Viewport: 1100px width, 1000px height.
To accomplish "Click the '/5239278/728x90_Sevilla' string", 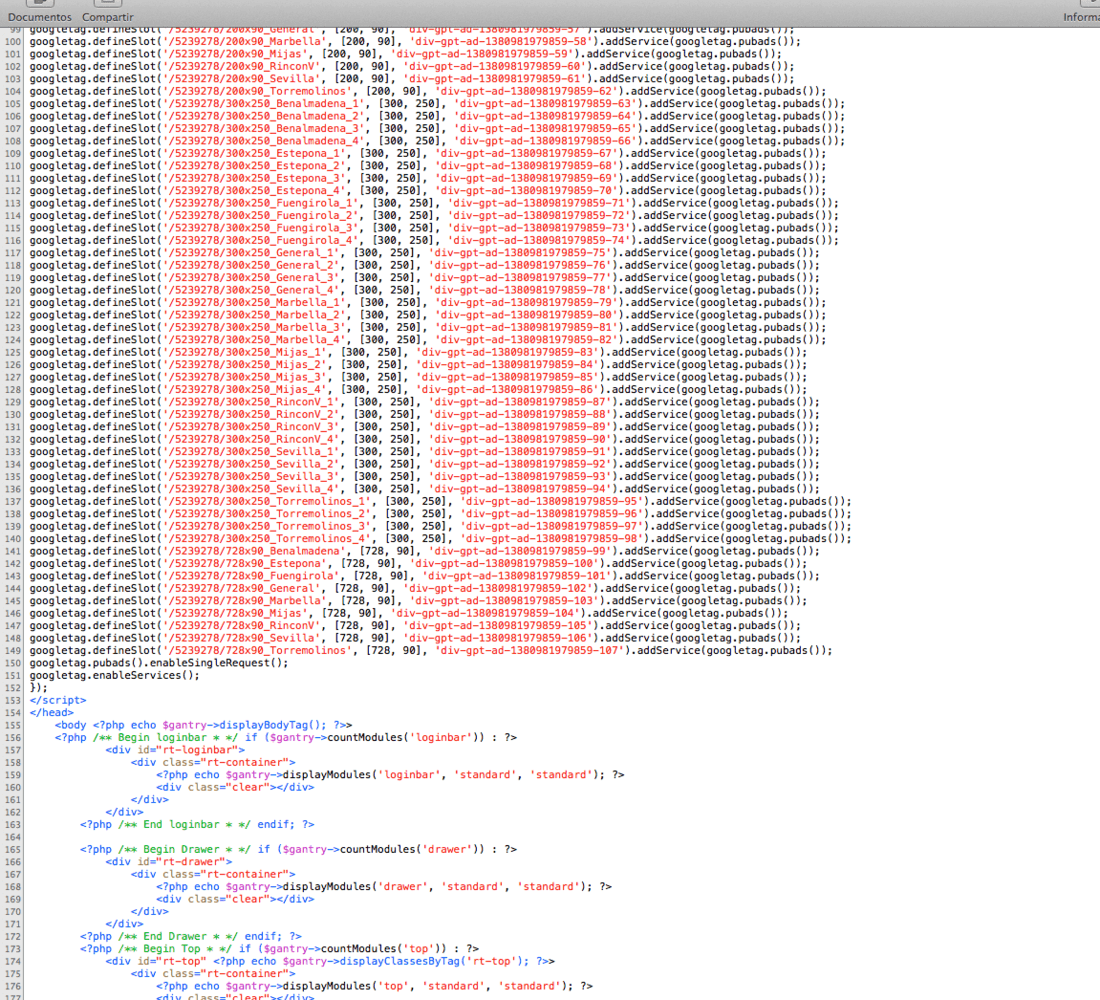I will pos(243,639).
